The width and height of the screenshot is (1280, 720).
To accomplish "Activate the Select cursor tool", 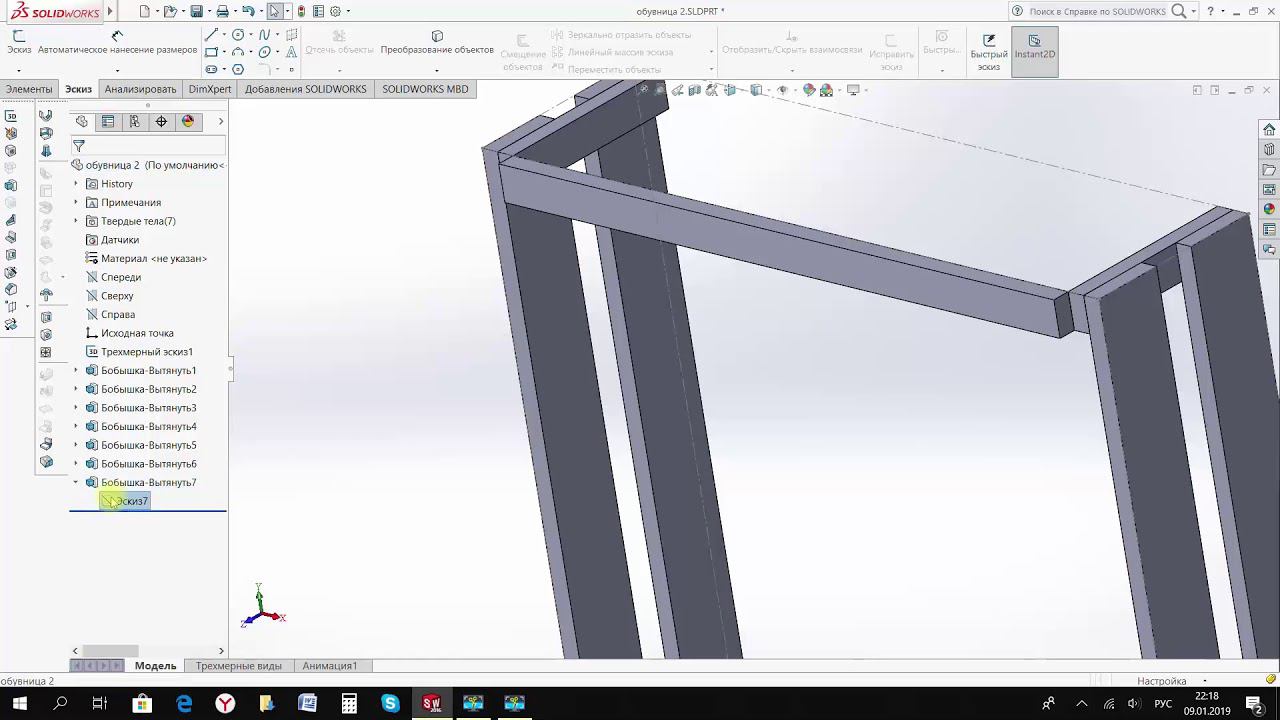I will (x=274, y=11).
